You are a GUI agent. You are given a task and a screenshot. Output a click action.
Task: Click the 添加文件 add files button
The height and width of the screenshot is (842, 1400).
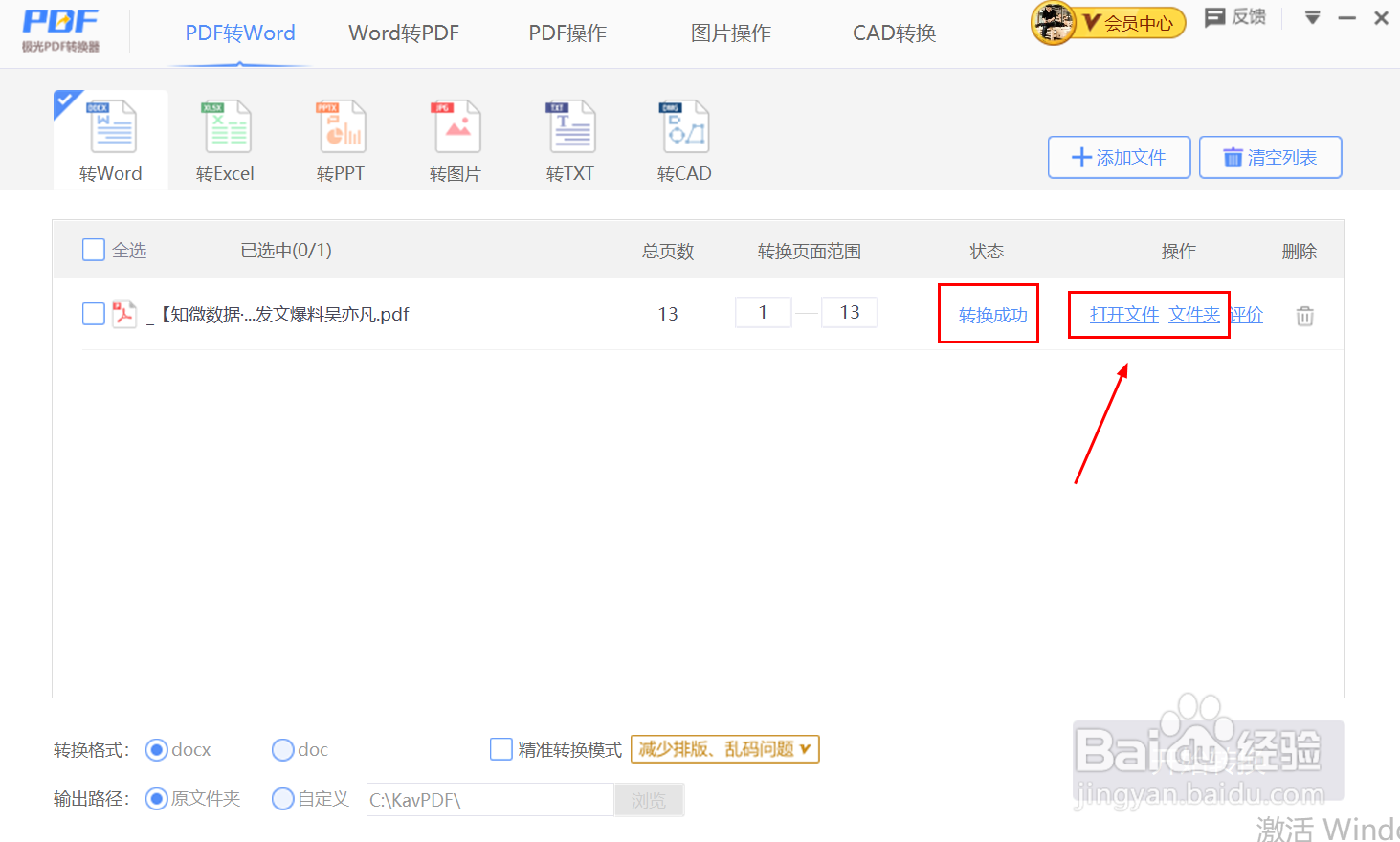[x=1119, y=157]
